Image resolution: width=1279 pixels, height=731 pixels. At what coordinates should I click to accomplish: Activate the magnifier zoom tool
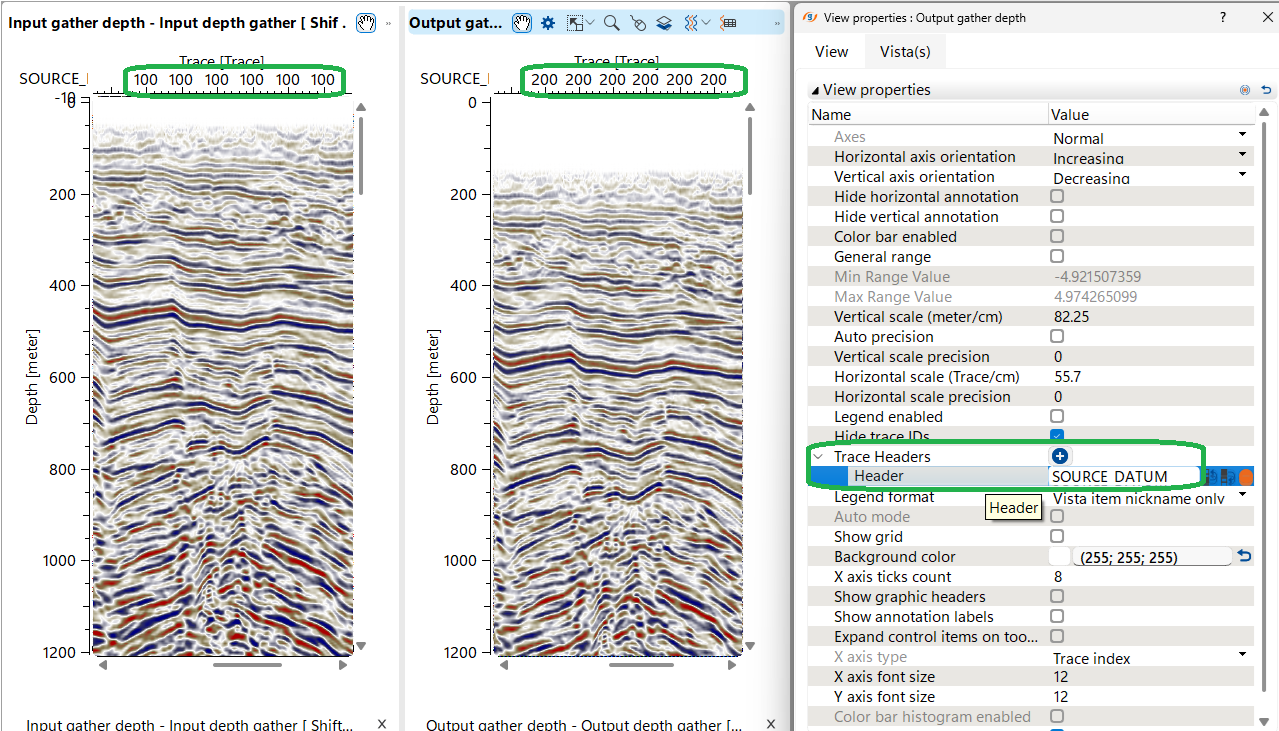tap(610, 22)
